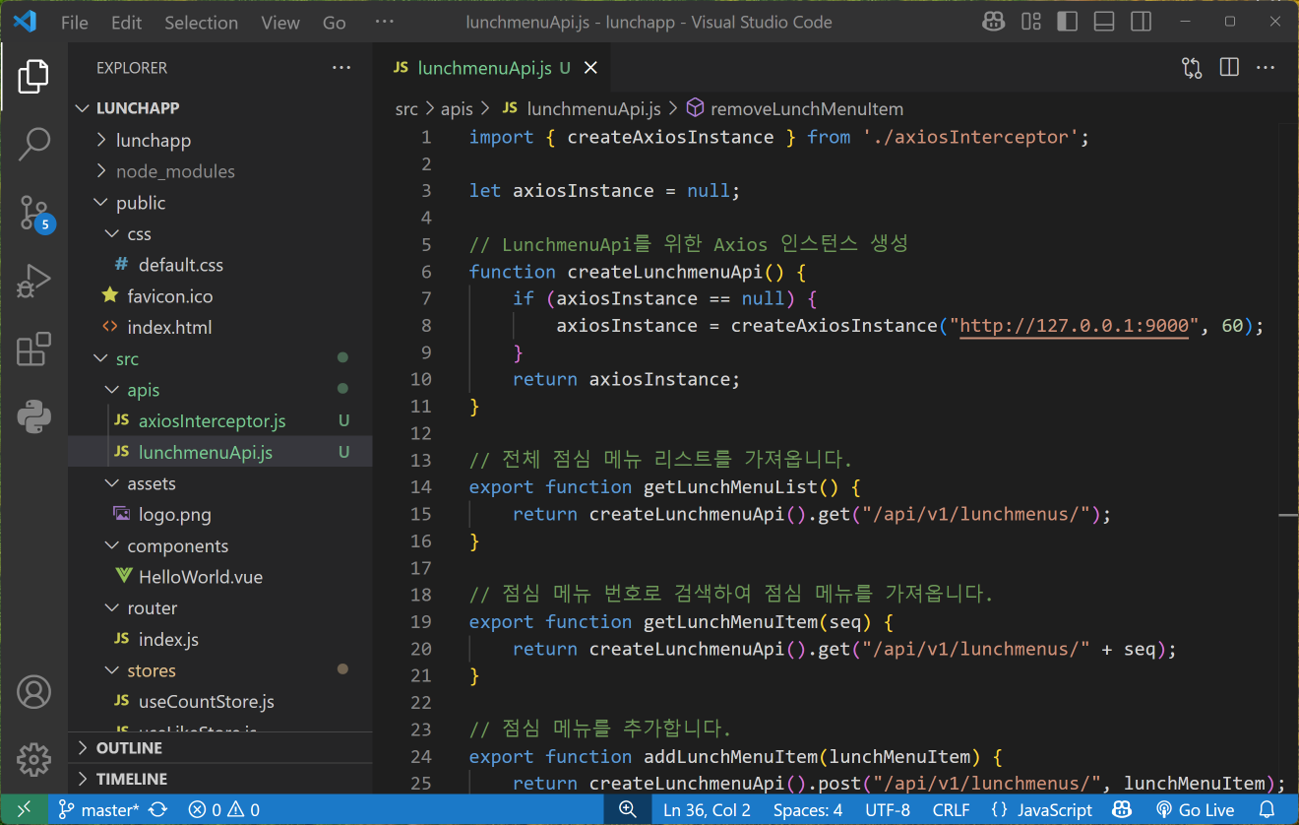Change end of line sequence CRLF
1299x825 pixels.
coord(951,809)
